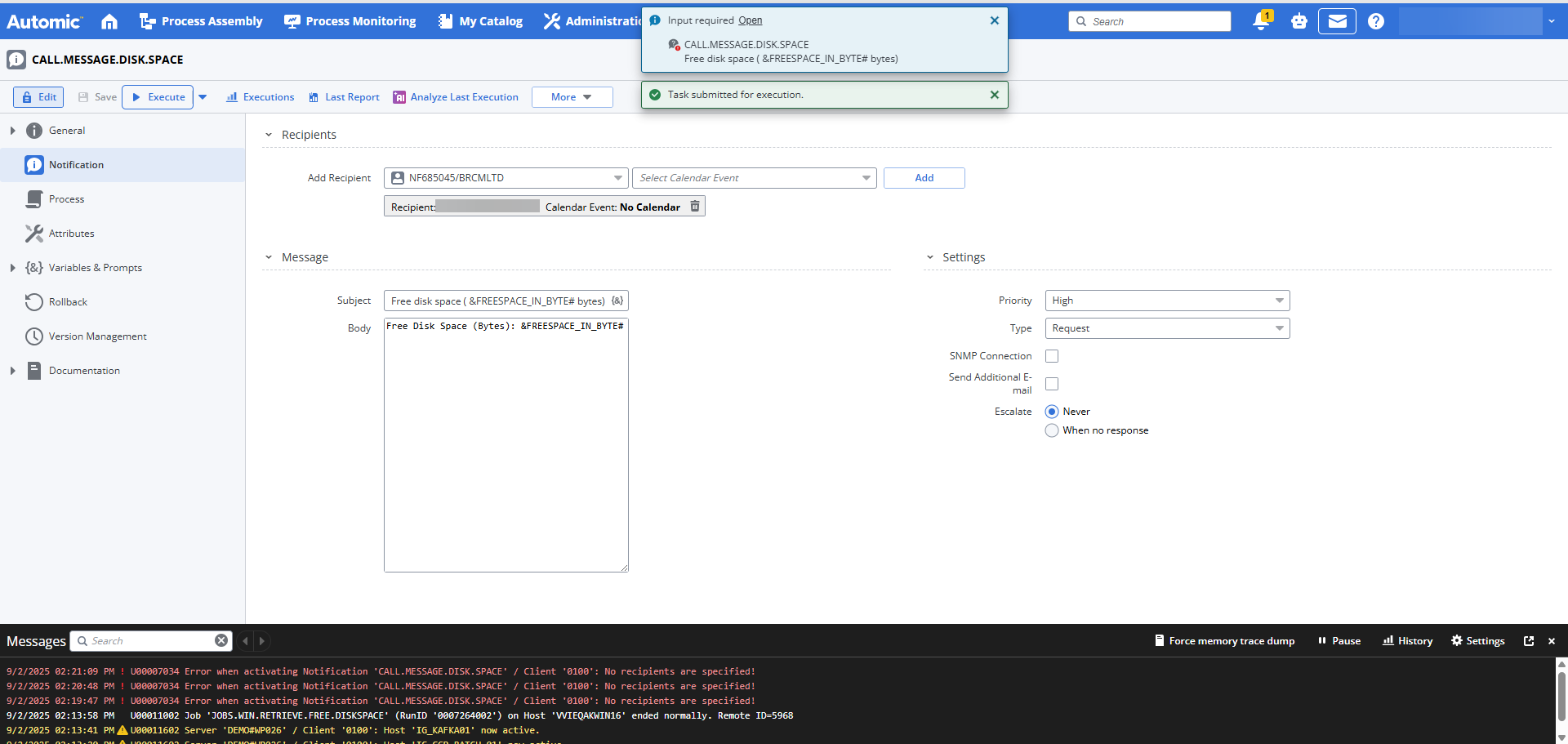Viewport: 1568px width, 744px height.
Task: Go to next message match arrow
Action: click(262, 641)
